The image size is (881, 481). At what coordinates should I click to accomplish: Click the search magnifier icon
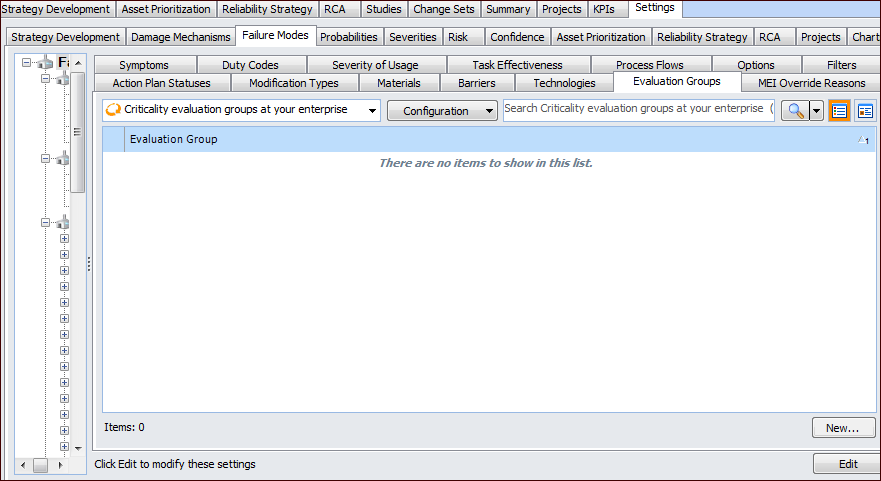point(795,111)
